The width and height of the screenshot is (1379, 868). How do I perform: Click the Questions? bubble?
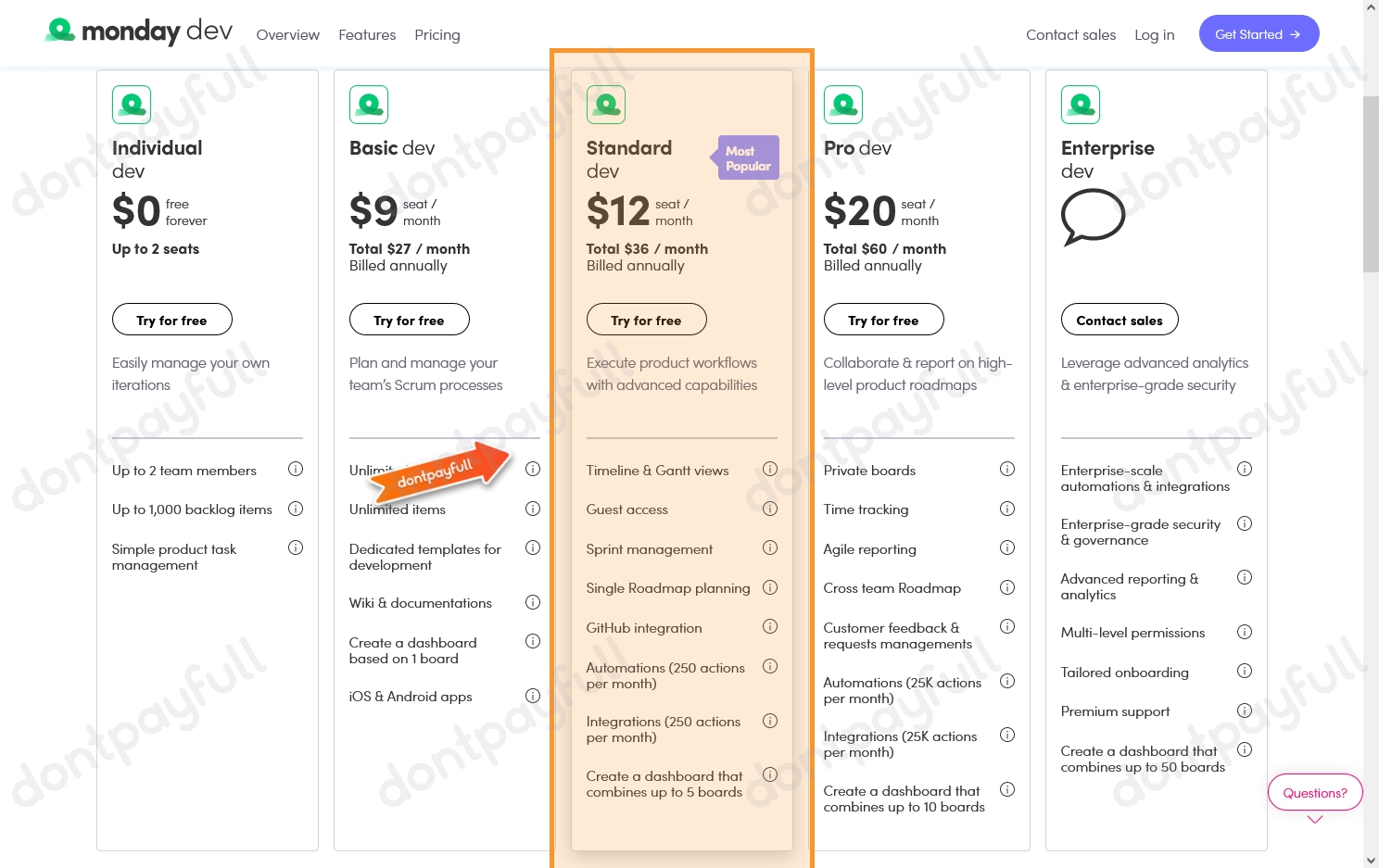pyautogui.click(x=1314, y=792)
